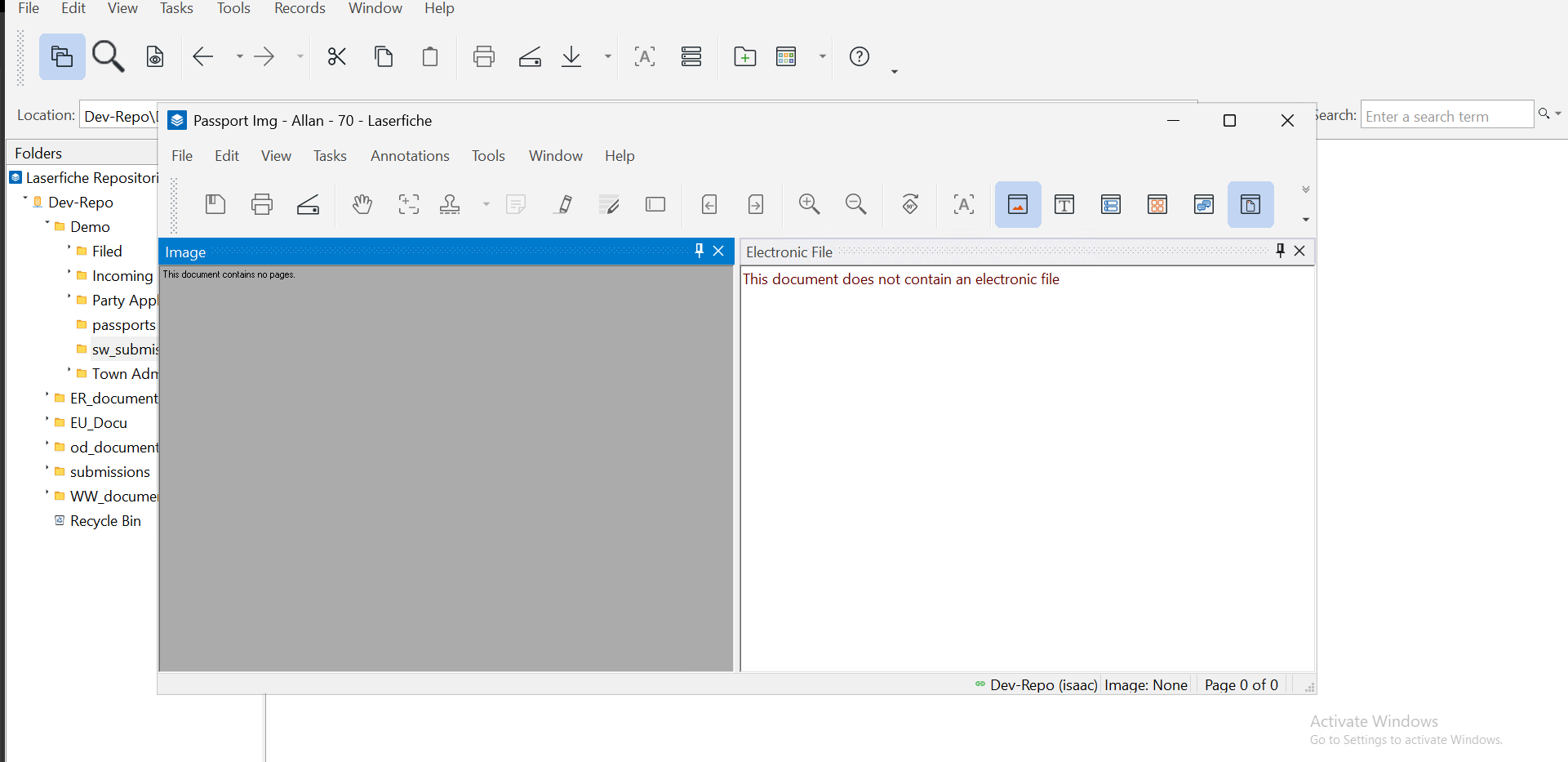Select the Pan hand tool
Screen dimensions: 1568x762
click(x=362, y=204)
